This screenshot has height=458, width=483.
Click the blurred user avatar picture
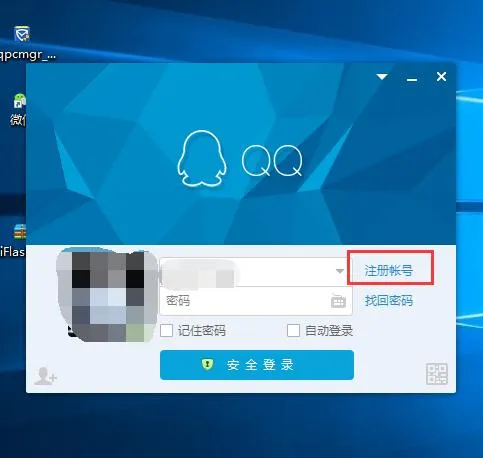tap(107, 295)
